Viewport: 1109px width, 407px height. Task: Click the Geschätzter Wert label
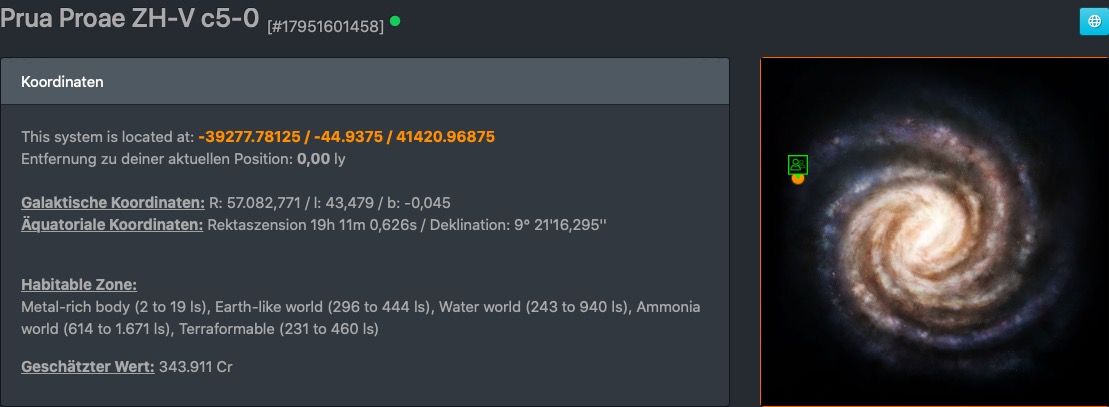pyautogui.click(x=88, y=367)
